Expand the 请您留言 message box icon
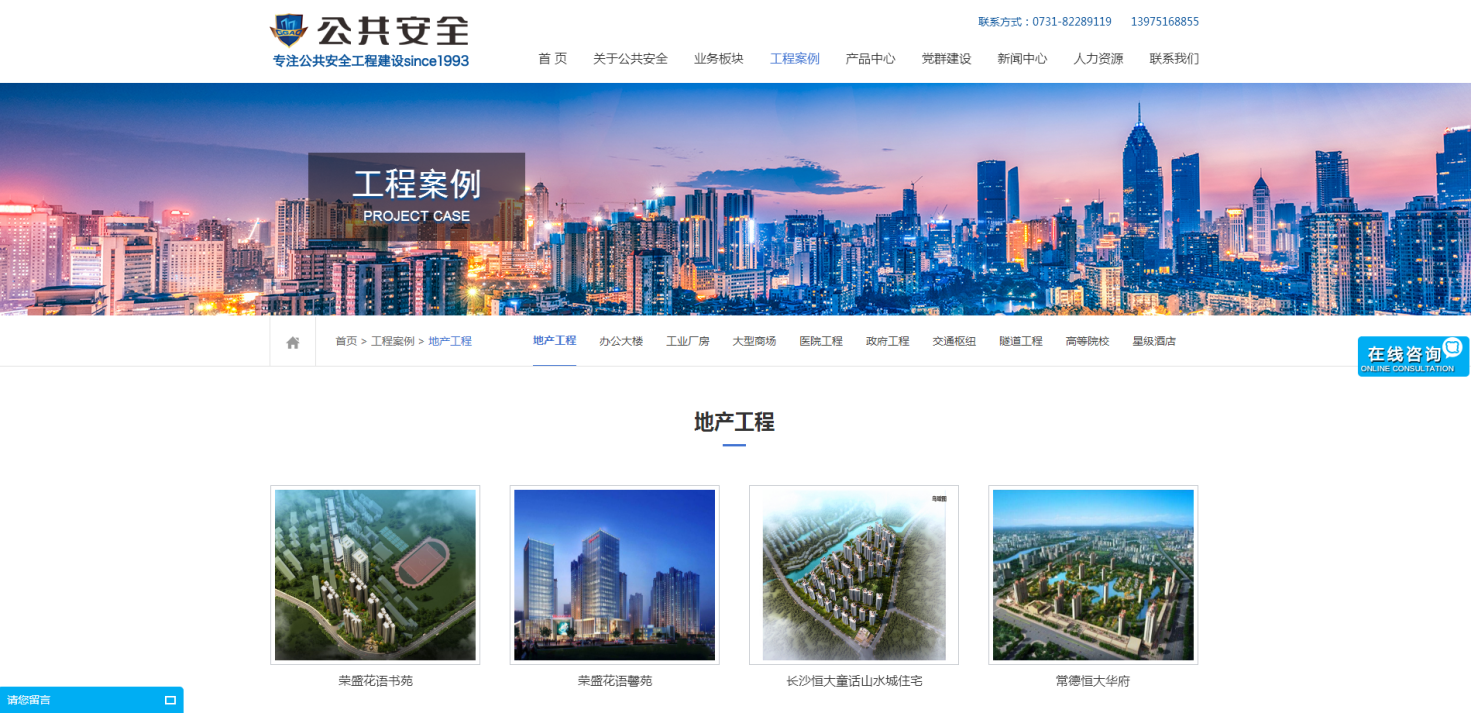 tap(170, 700)
